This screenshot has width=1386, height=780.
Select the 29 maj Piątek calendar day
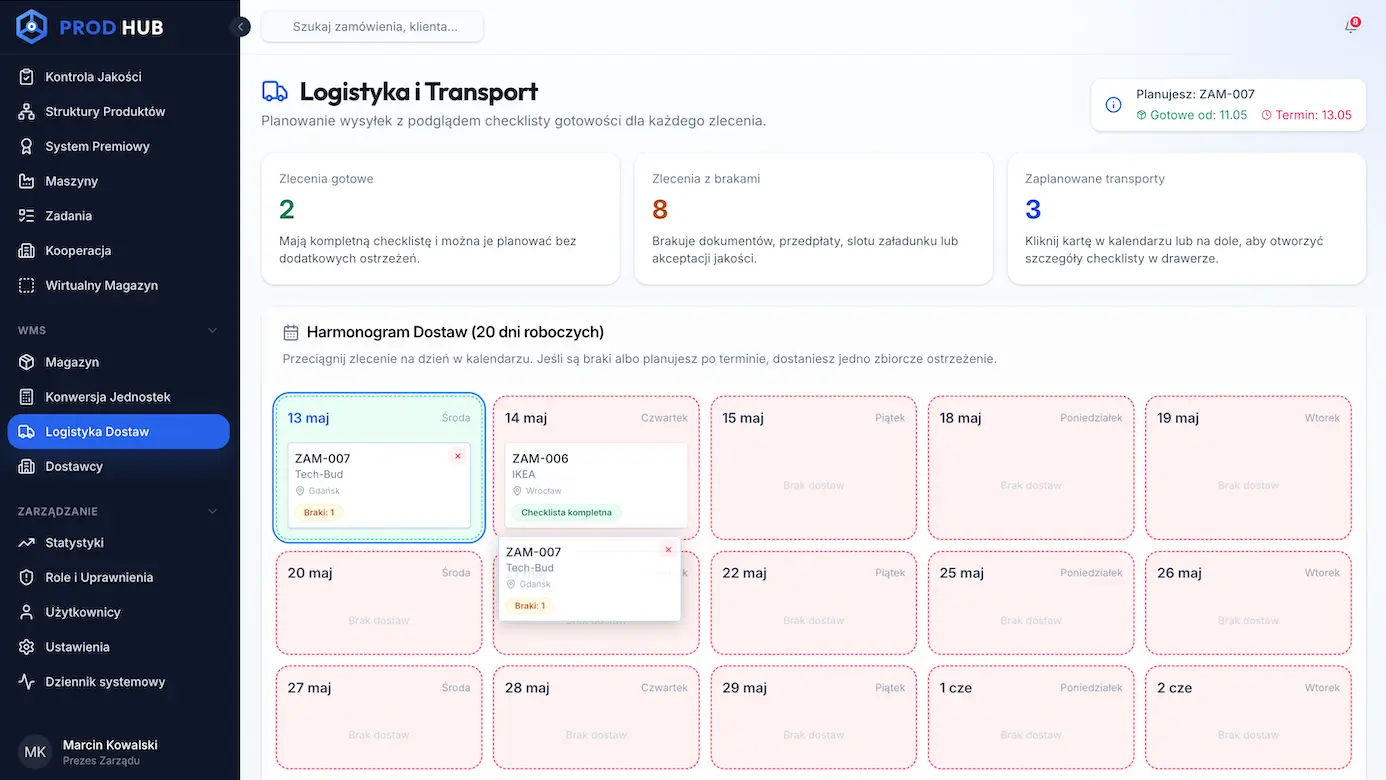point(814,717)
